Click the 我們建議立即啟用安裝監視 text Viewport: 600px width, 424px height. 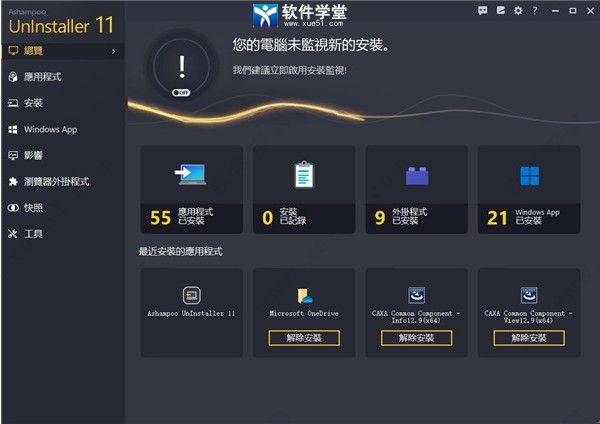tap(290, 70)
